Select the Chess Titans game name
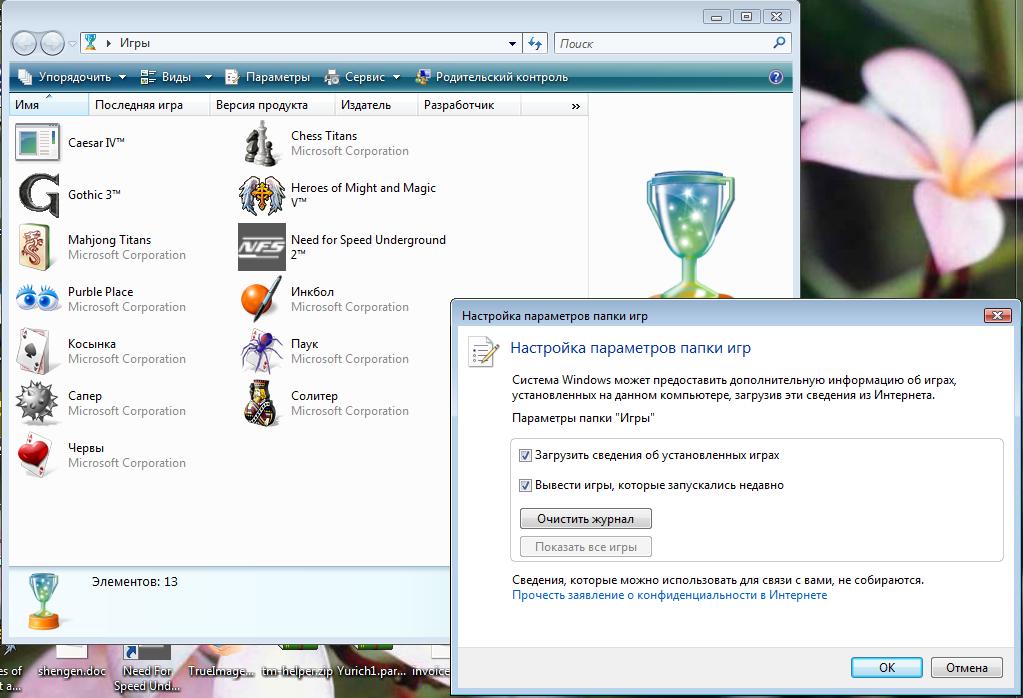Image resolution: width=1023 pixels, height=698 pixels. [x=324, y=136]
